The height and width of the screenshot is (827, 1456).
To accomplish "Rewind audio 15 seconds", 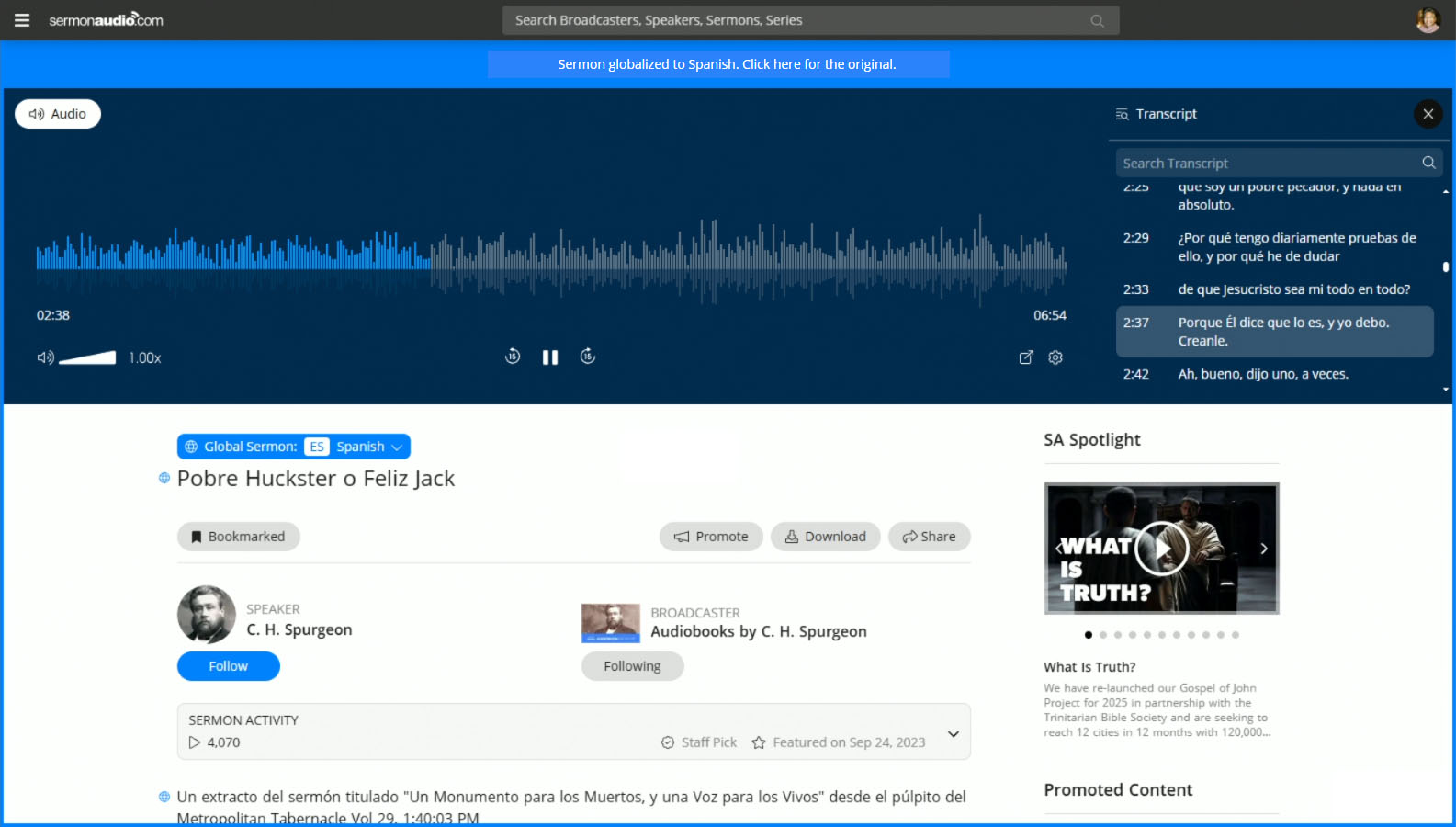I will tap(513, 357).
